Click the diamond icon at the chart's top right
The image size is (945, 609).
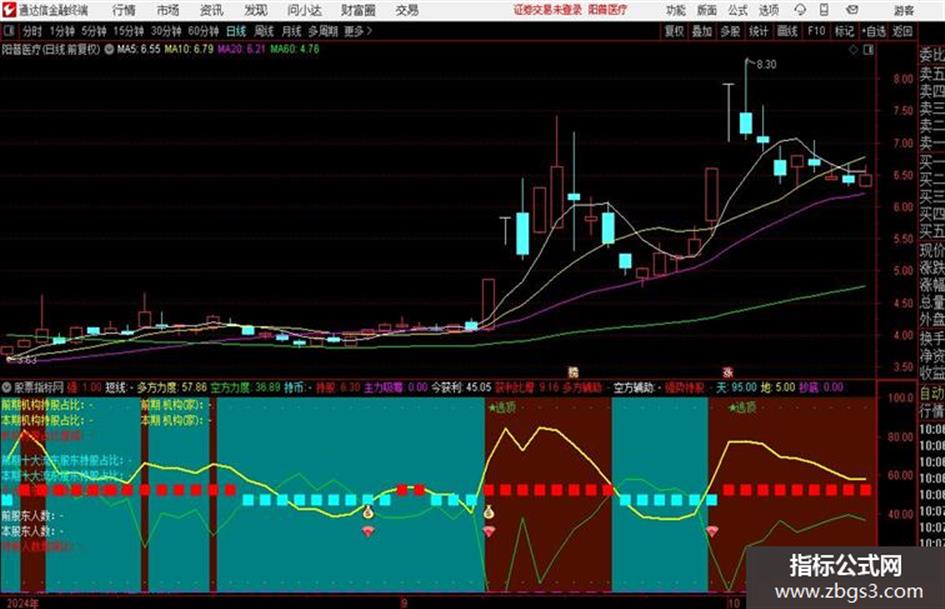click(x=853, y=50)
